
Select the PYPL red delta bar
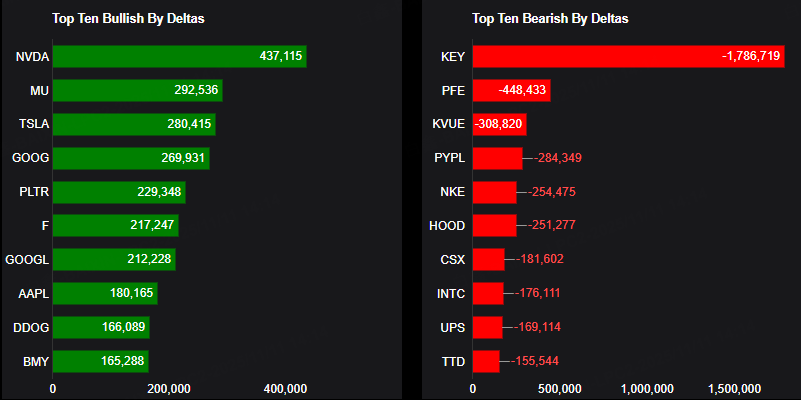497,159
